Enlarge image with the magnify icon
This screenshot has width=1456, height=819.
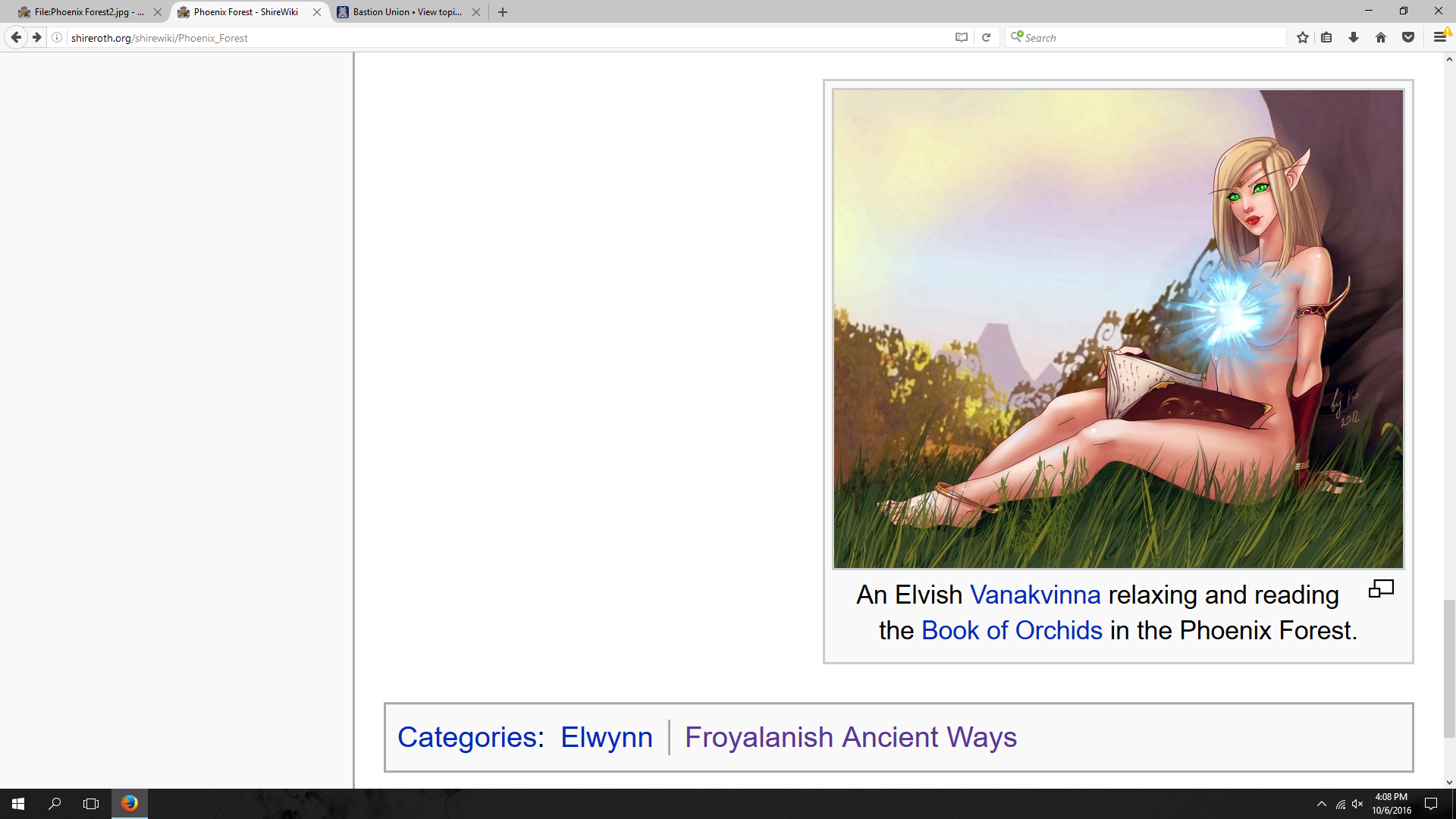(x=1381, y=589)
